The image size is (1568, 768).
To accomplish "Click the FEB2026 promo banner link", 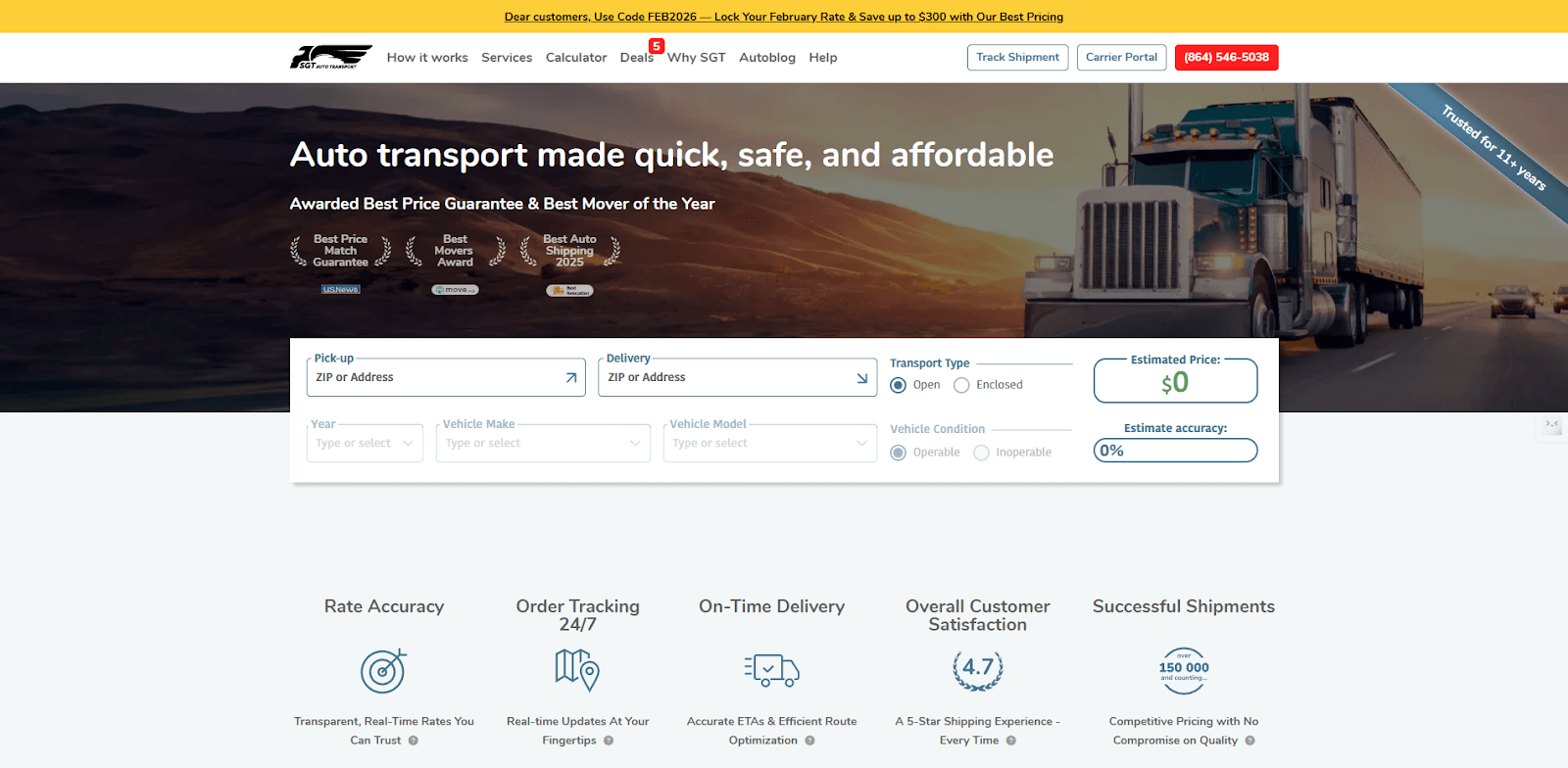I will pos(784,17).
